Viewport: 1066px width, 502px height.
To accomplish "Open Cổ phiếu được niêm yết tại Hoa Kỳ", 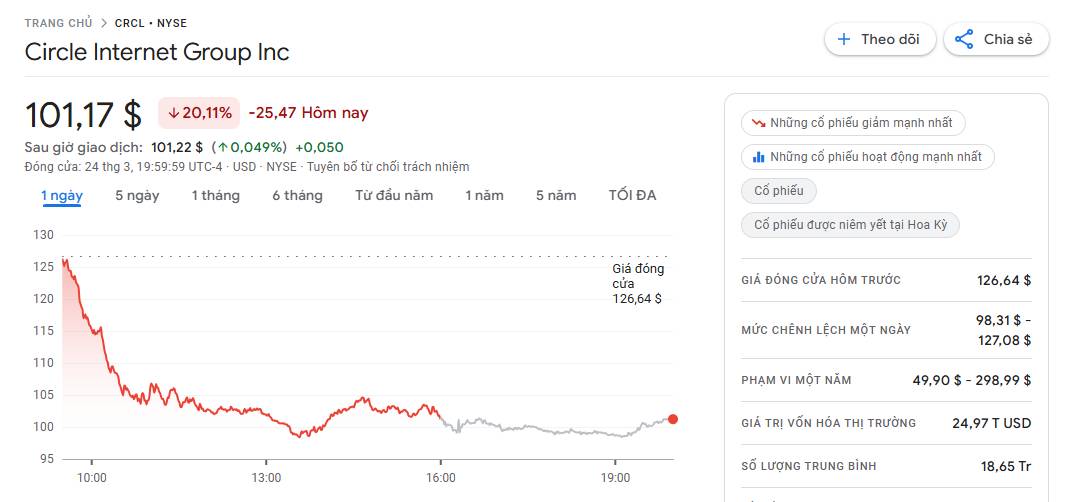I will pos(850,225).
